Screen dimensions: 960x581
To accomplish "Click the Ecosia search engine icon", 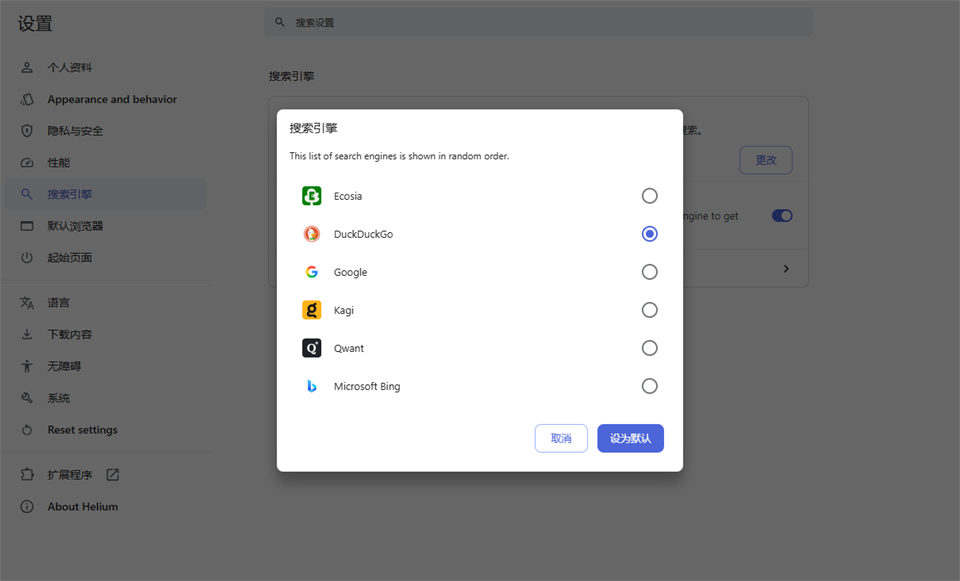I will click(312, 195).
